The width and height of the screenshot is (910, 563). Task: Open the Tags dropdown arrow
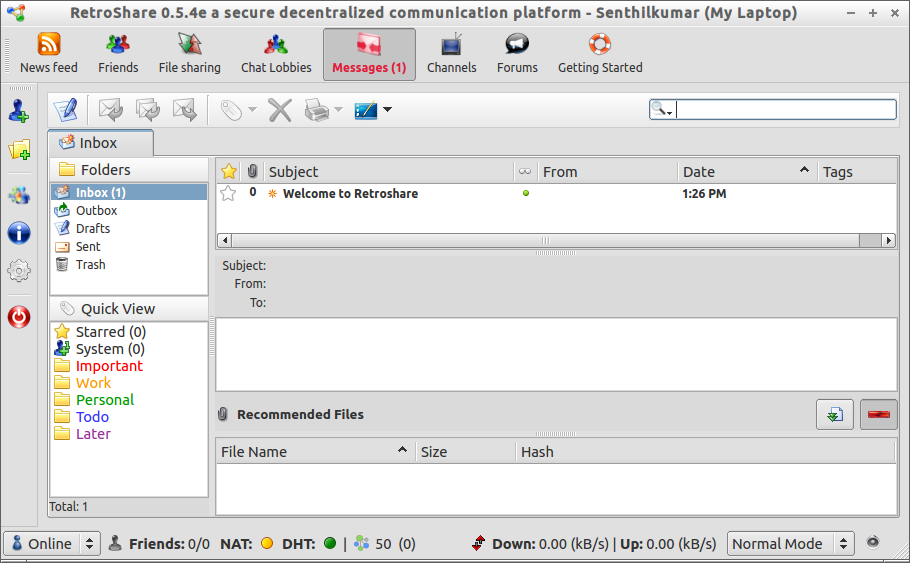tap(252, 109)
